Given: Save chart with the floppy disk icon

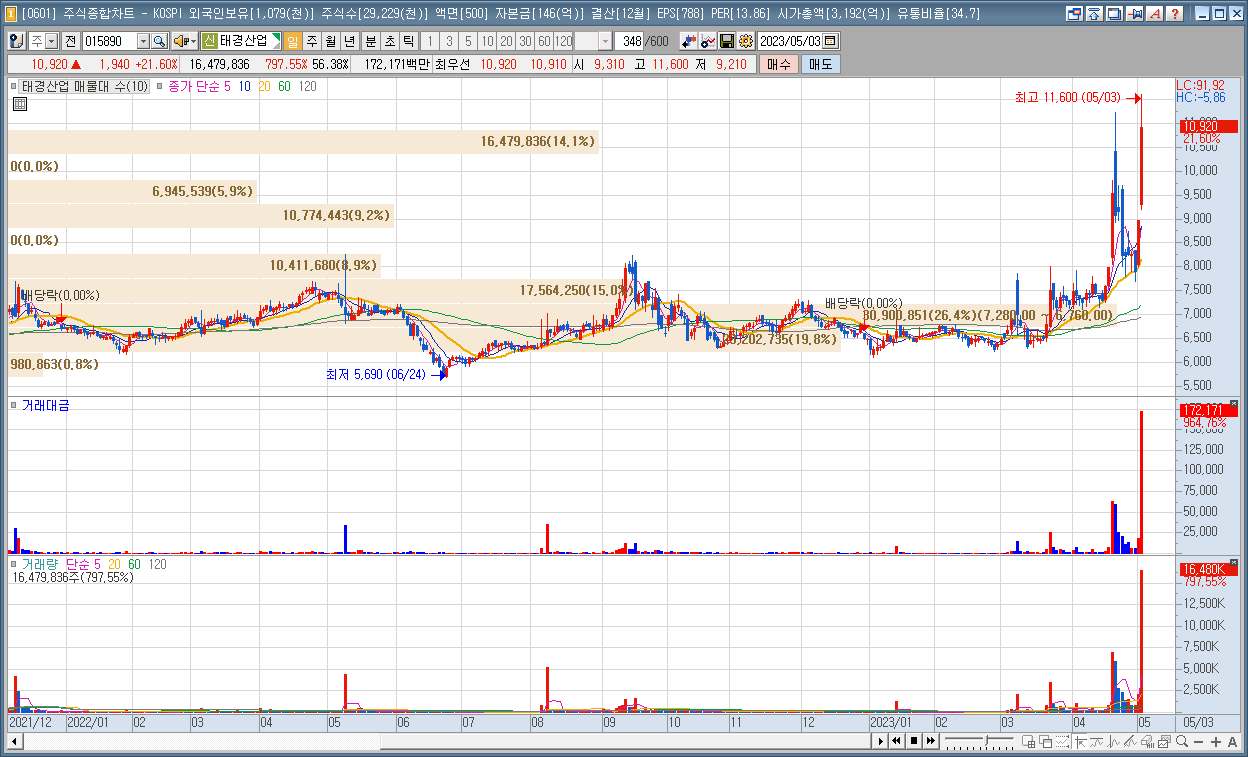Looking at the screenshot, I should (727, 41).
